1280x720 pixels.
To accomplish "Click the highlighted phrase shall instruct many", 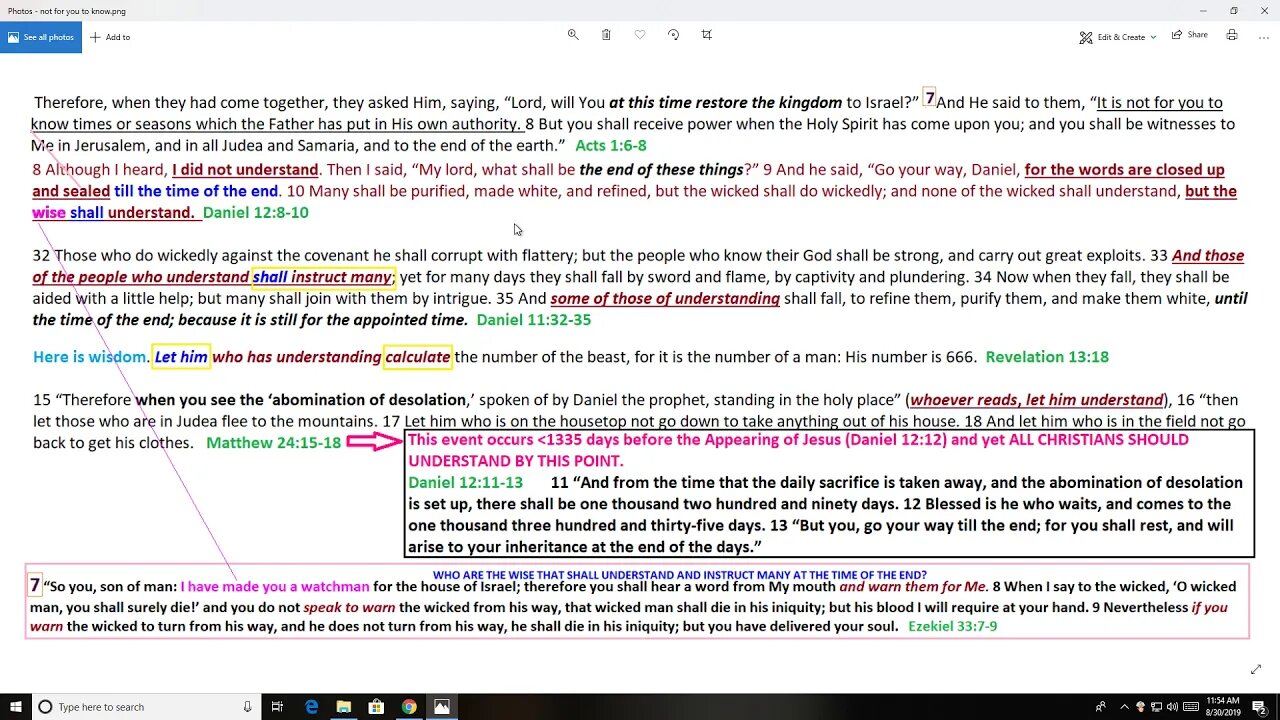I will (x=323, y=277).
